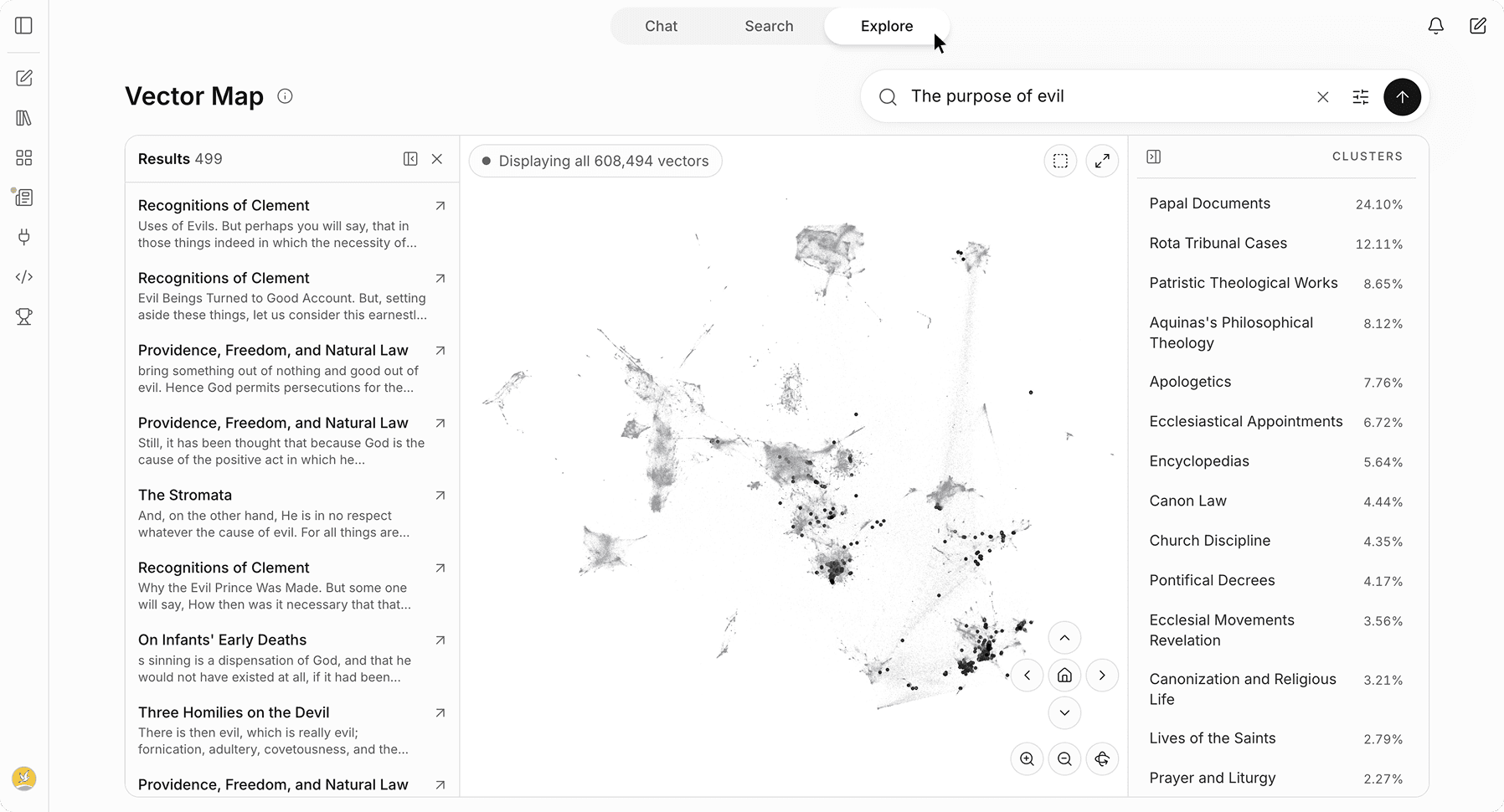Image resolution: width=1504 pixels, height=812 pixels.
Task: Toggle the left sidebar panel icon
Action: tap(23, 26)
